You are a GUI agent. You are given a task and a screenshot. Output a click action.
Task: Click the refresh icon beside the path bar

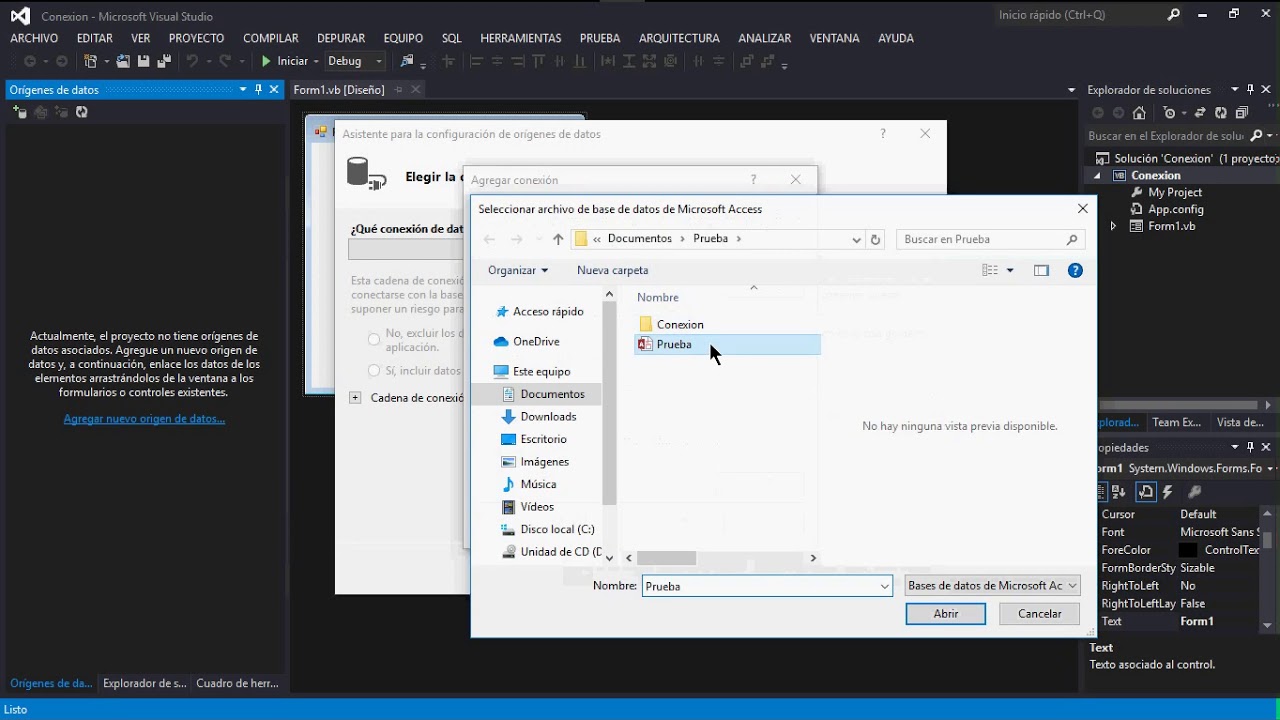click(x=876, y=239)
